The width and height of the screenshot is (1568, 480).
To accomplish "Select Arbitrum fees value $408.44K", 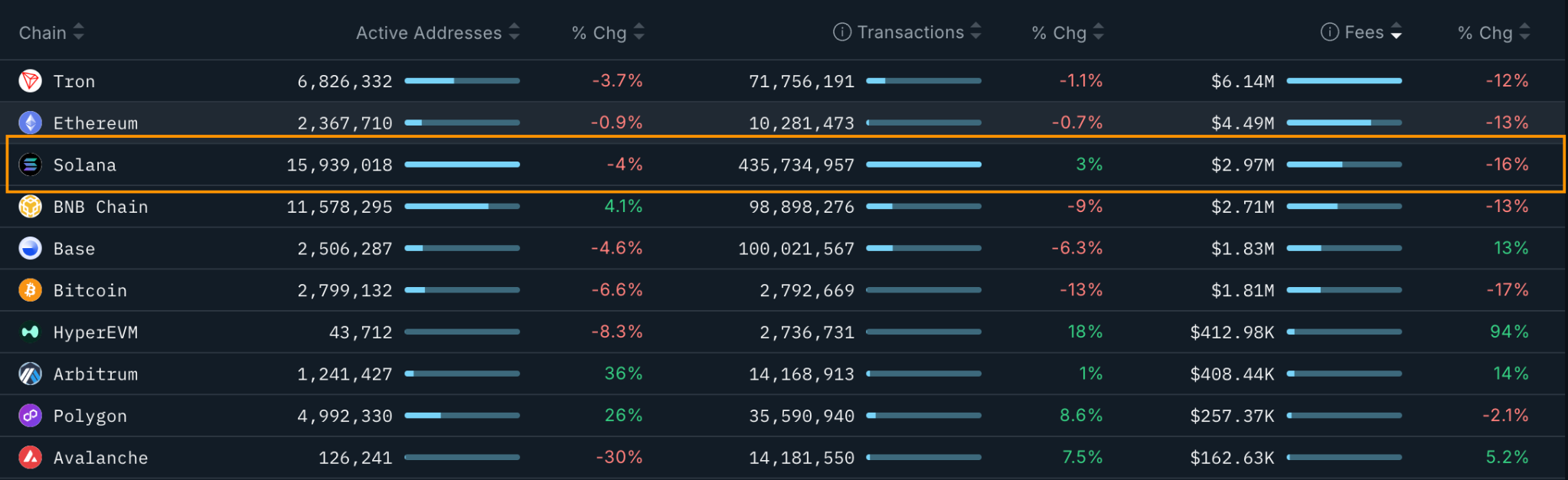I will pyautogui.click(x=1232, y=374).
